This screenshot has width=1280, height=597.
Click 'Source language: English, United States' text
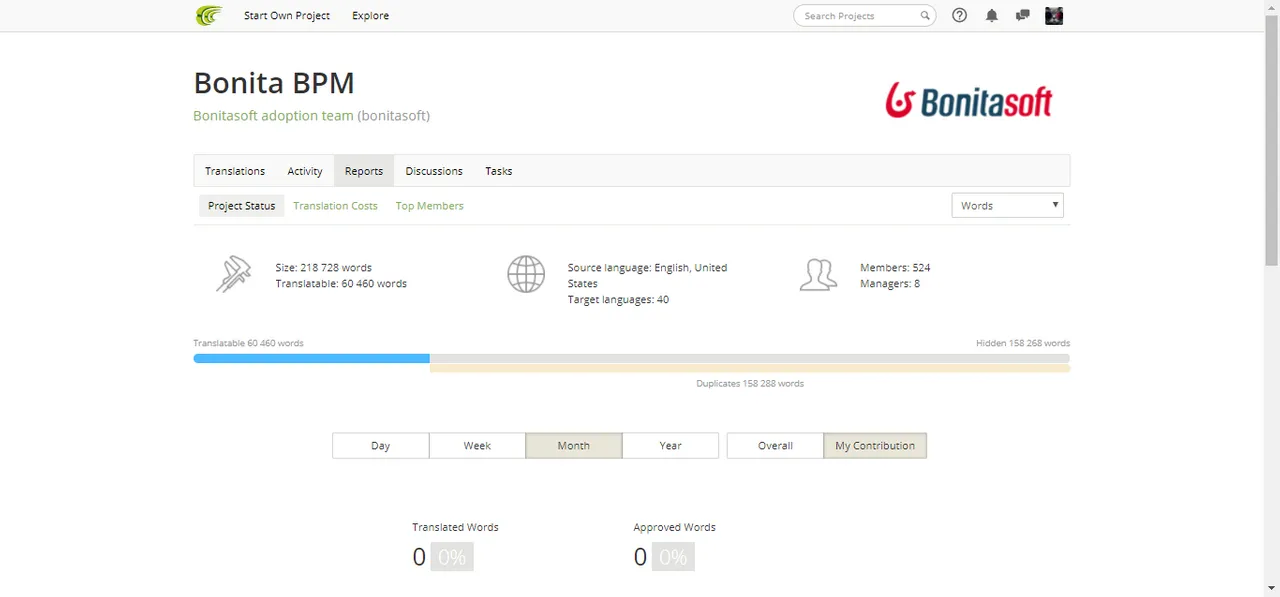[x=647, y=275]
